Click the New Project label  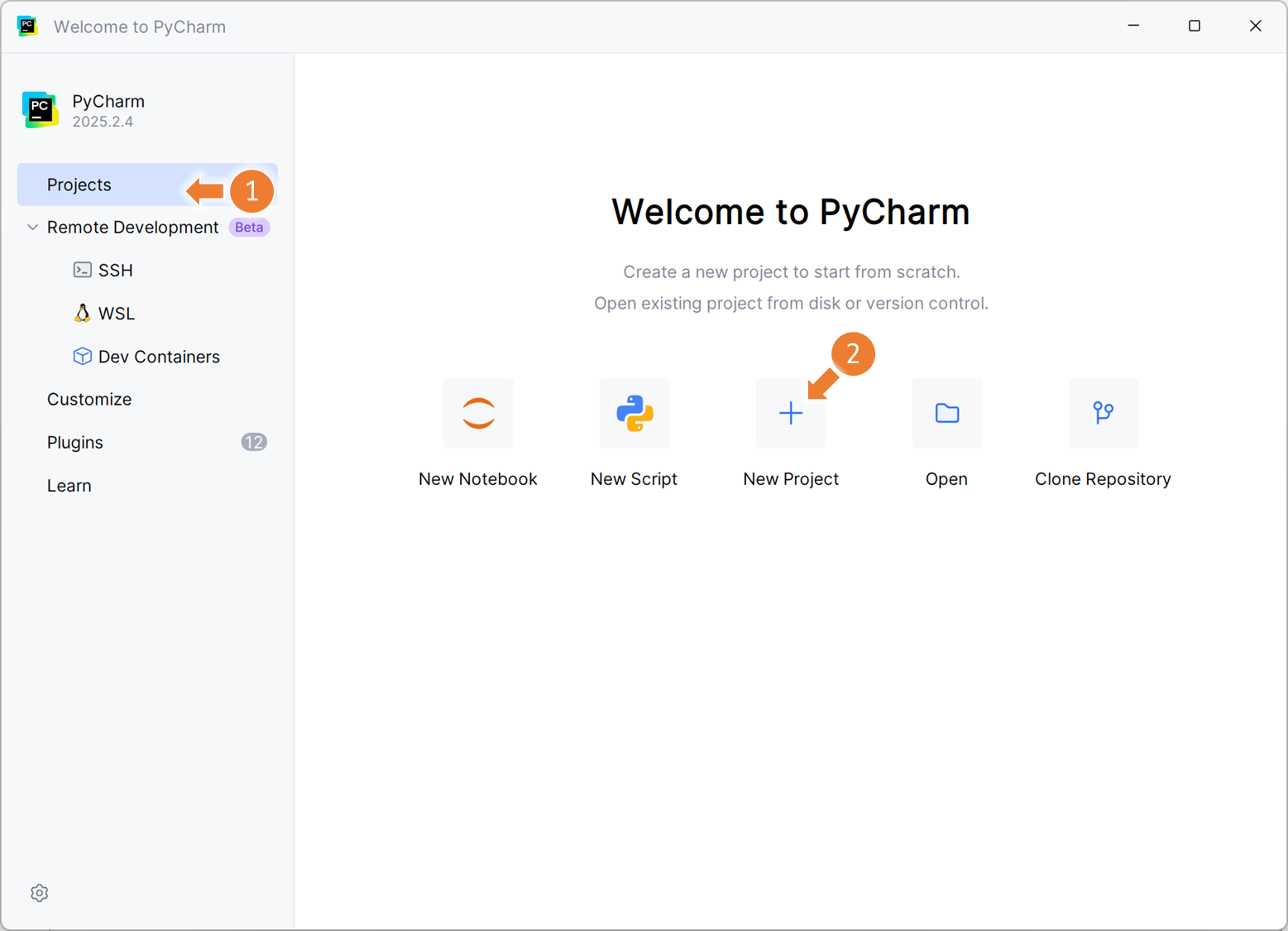[791, 478]
